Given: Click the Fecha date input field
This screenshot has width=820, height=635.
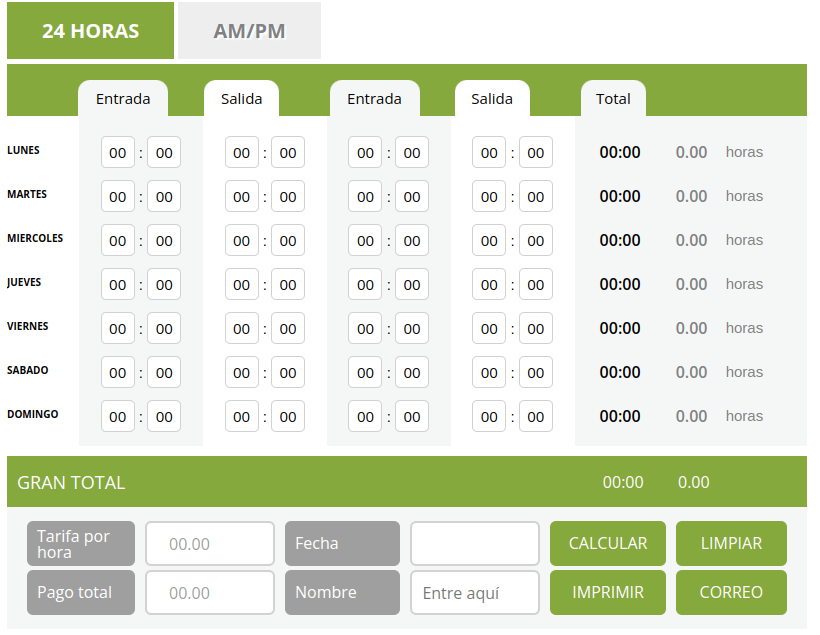Looking at the screenshot, I should (474, 543).
